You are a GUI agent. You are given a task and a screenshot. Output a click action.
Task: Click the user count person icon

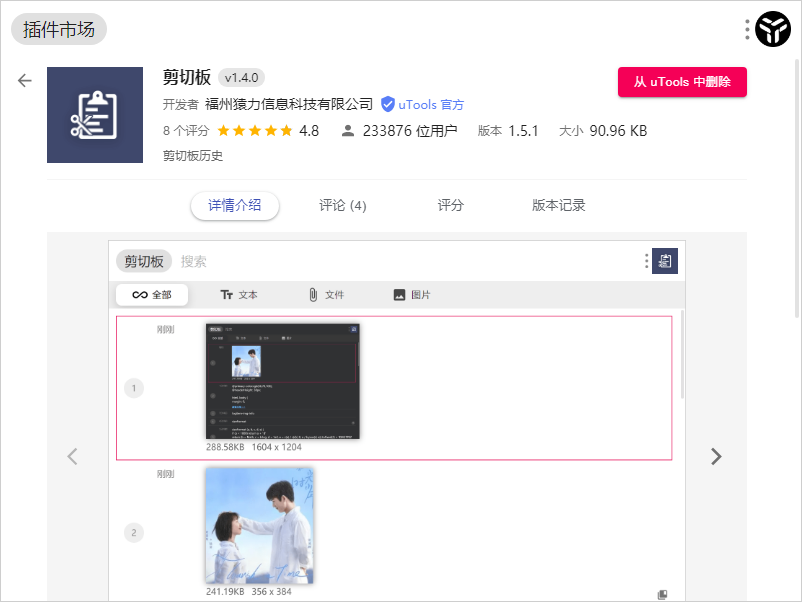348,131
